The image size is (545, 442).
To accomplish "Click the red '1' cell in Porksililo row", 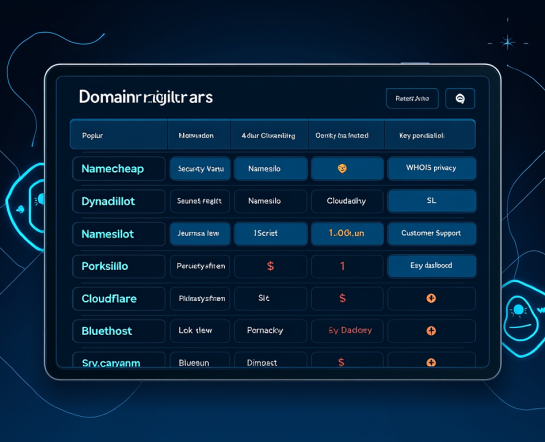I will [x=347, y=266].
